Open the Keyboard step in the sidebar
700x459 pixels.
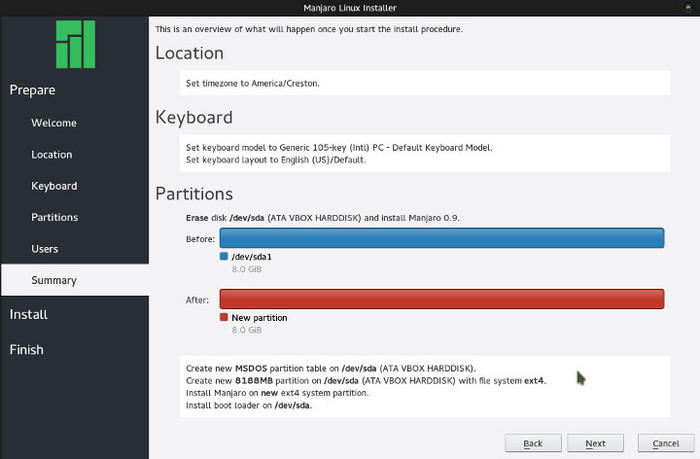pos(54,186)
